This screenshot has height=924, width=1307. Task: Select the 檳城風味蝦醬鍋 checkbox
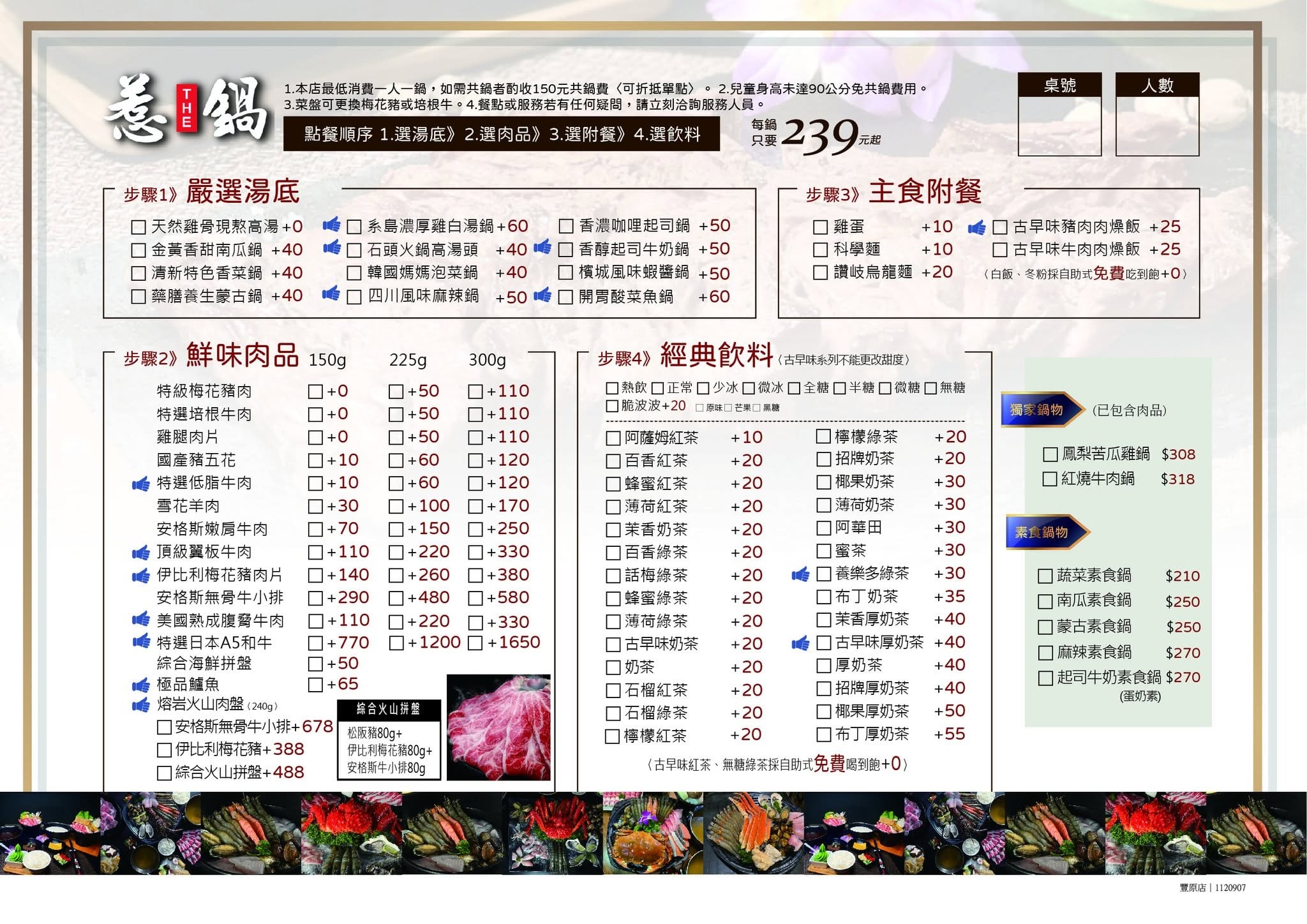coord(565,273)
